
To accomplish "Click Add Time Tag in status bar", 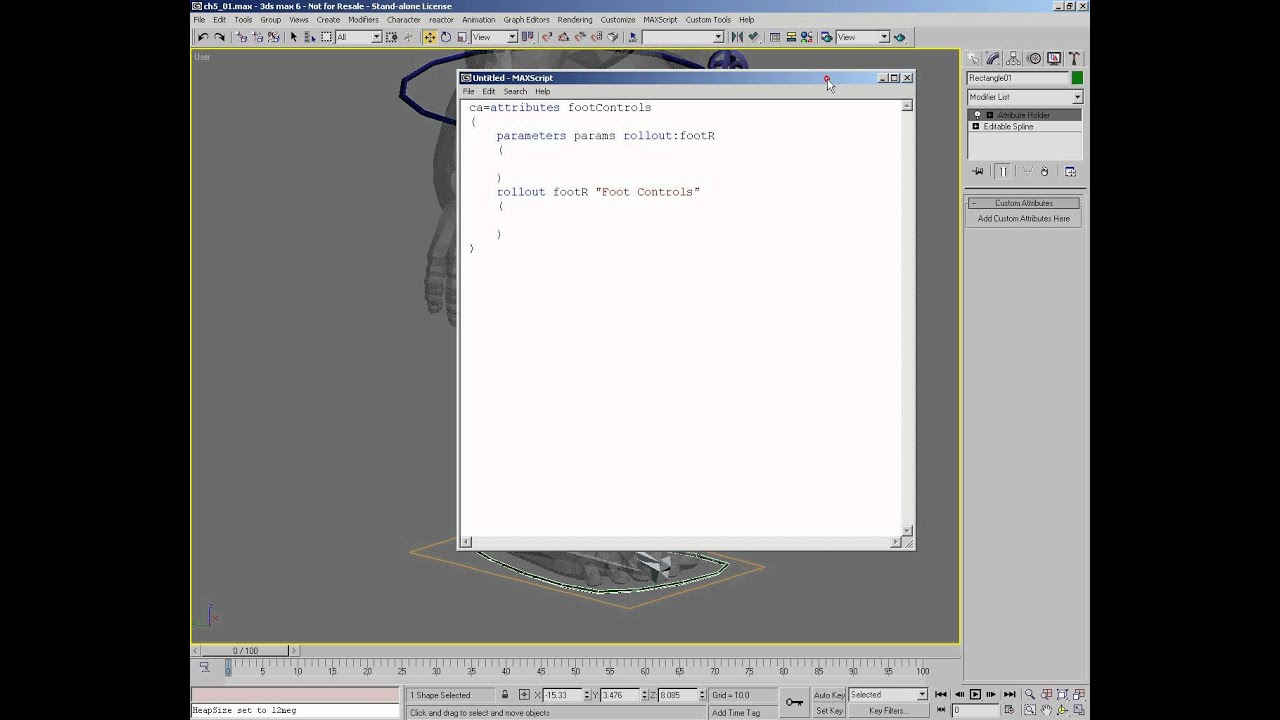I will coord(735,713).
